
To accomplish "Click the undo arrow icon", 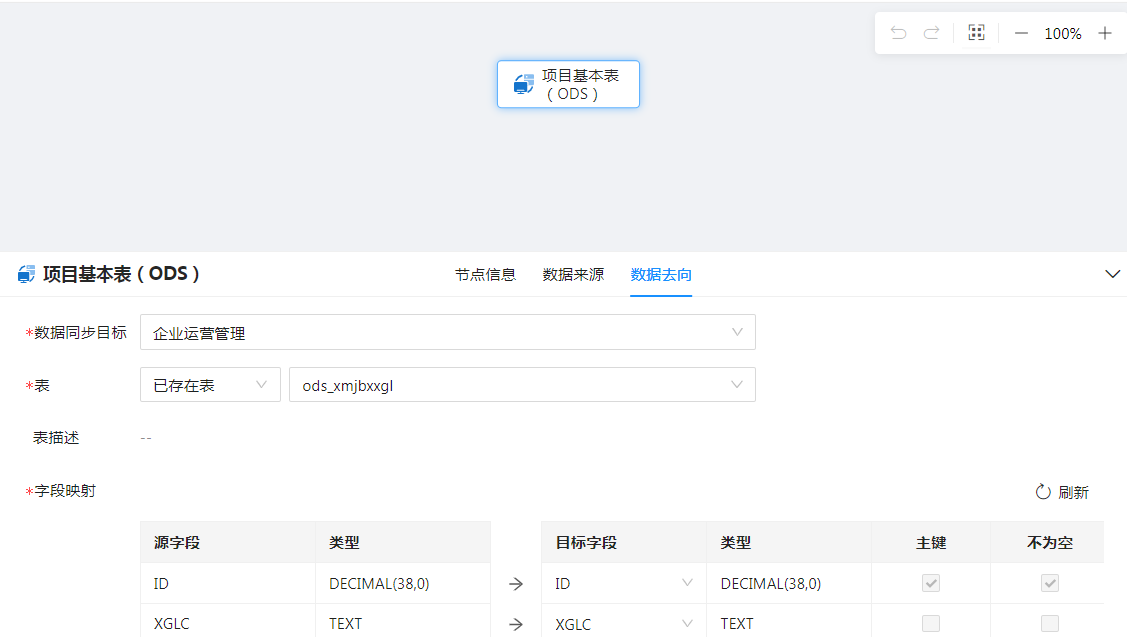I will pyautogui.click(x=898, y=33).
